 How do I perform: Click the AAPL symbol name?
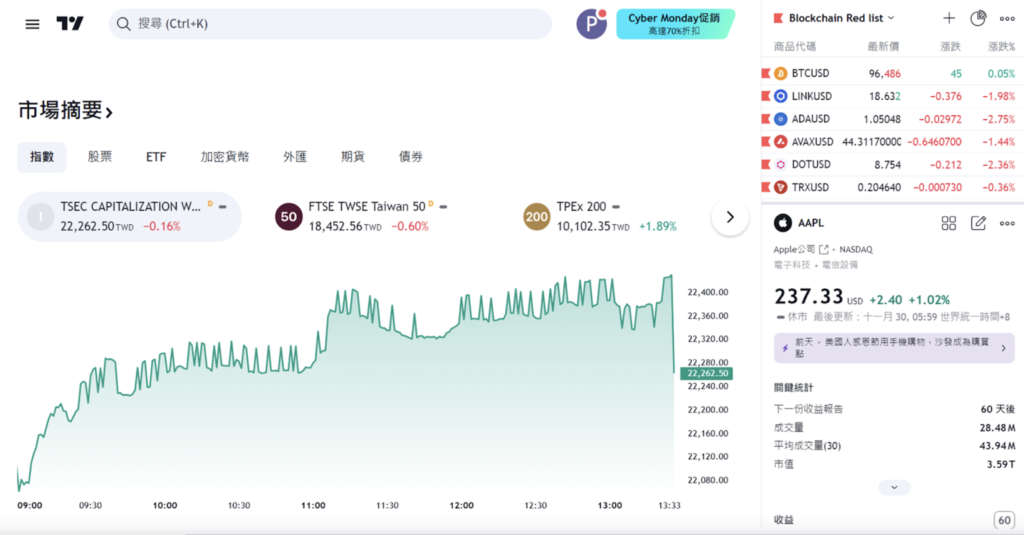810,223
